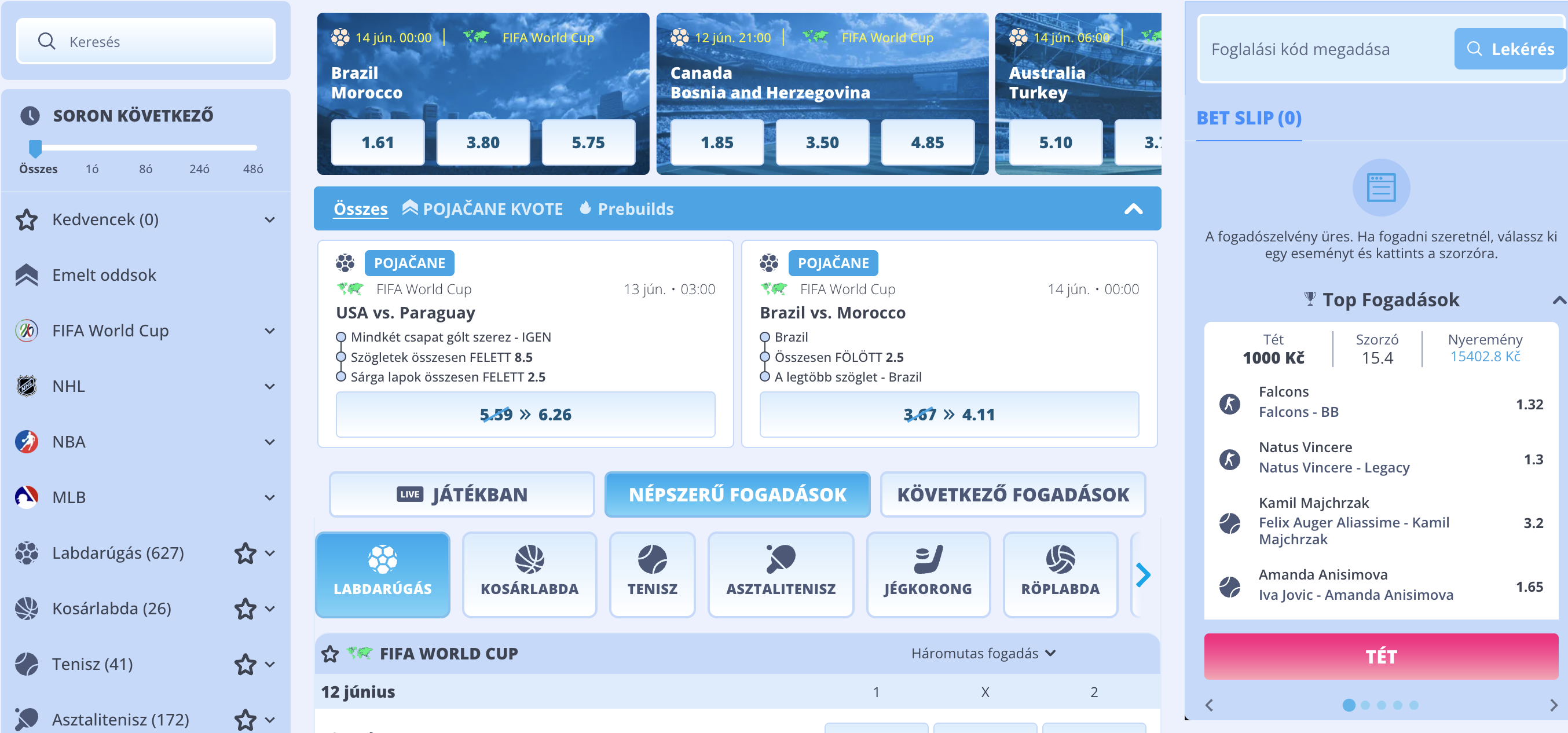Image resolution: width=1568 pixels, height=733 pixels.
Task: Star the FIFA WORLD CUP league header
Action: (x=330, y=654)
